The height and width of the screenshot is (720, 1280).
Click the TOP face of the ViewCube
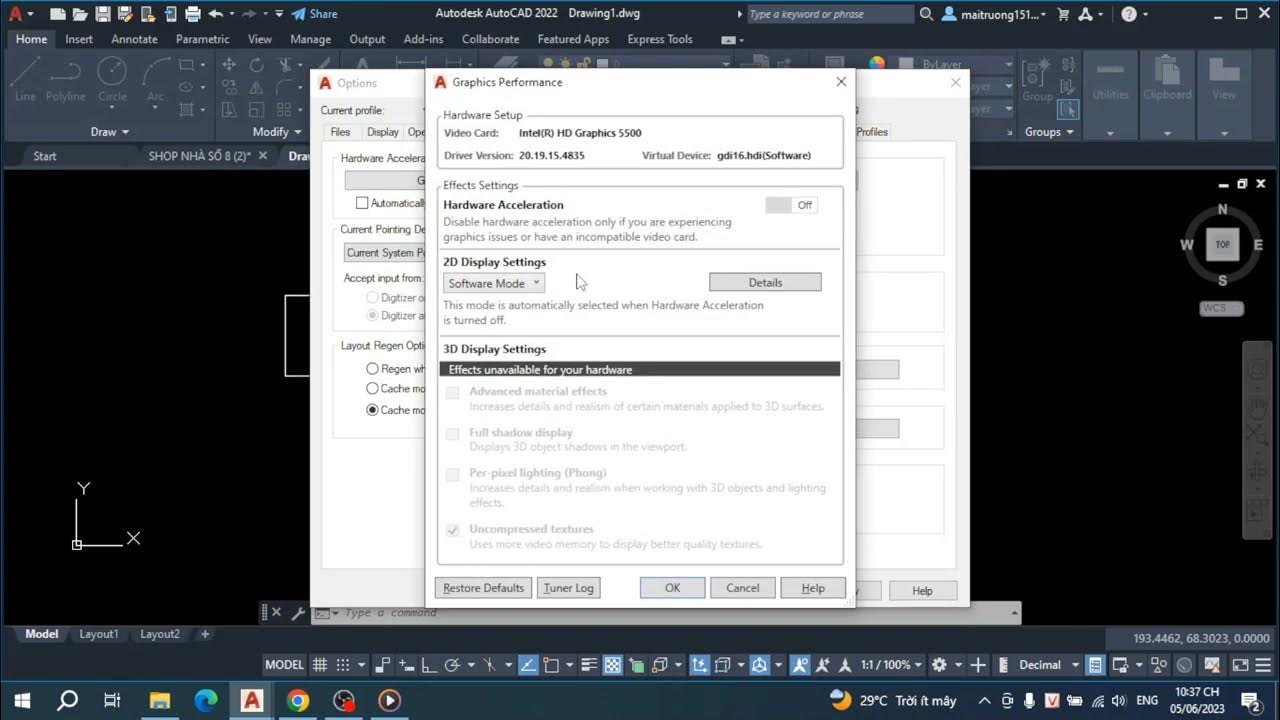(x=1222, y=244)
